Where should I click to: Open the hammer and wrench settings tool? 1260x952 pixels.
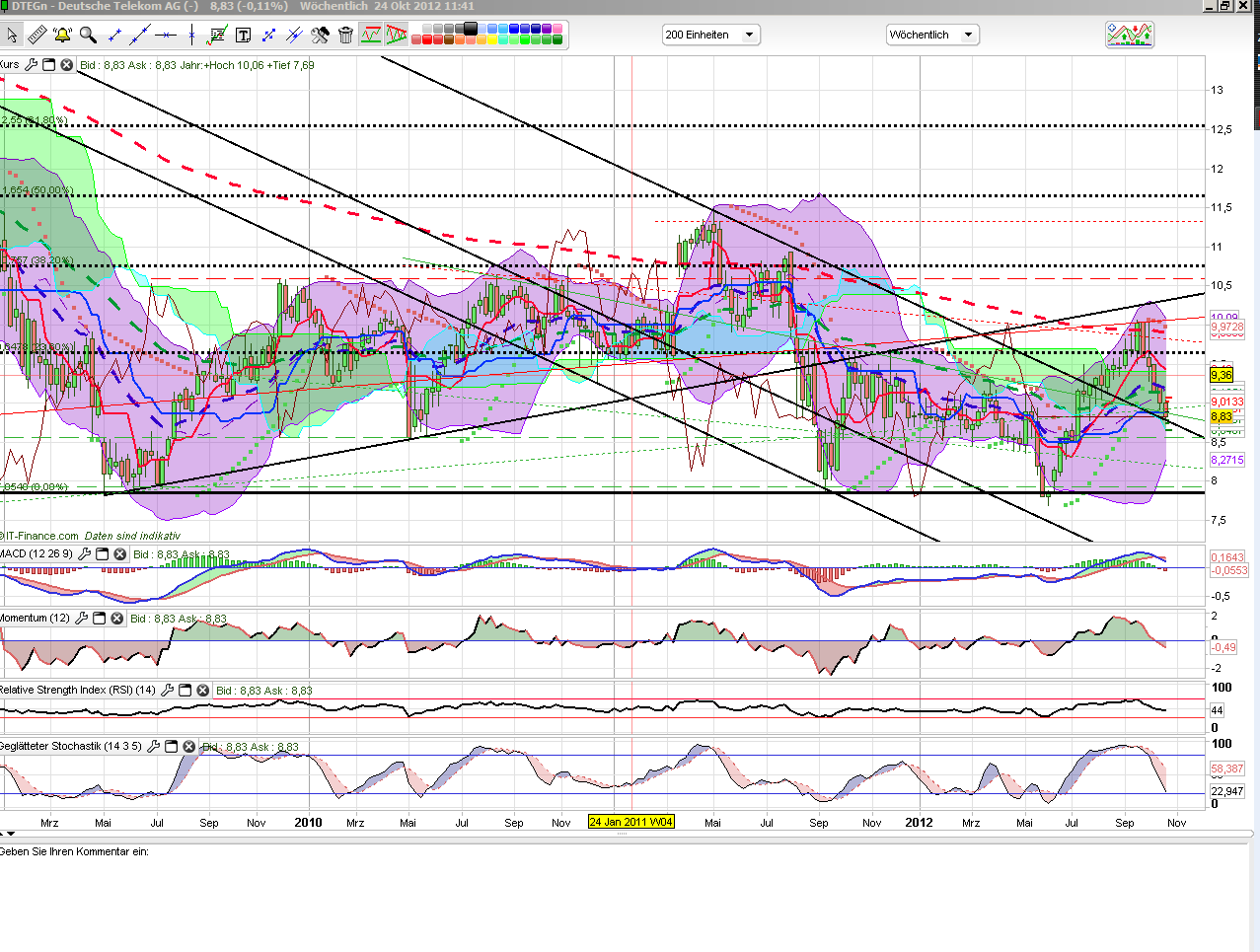[x=320, y=36]
